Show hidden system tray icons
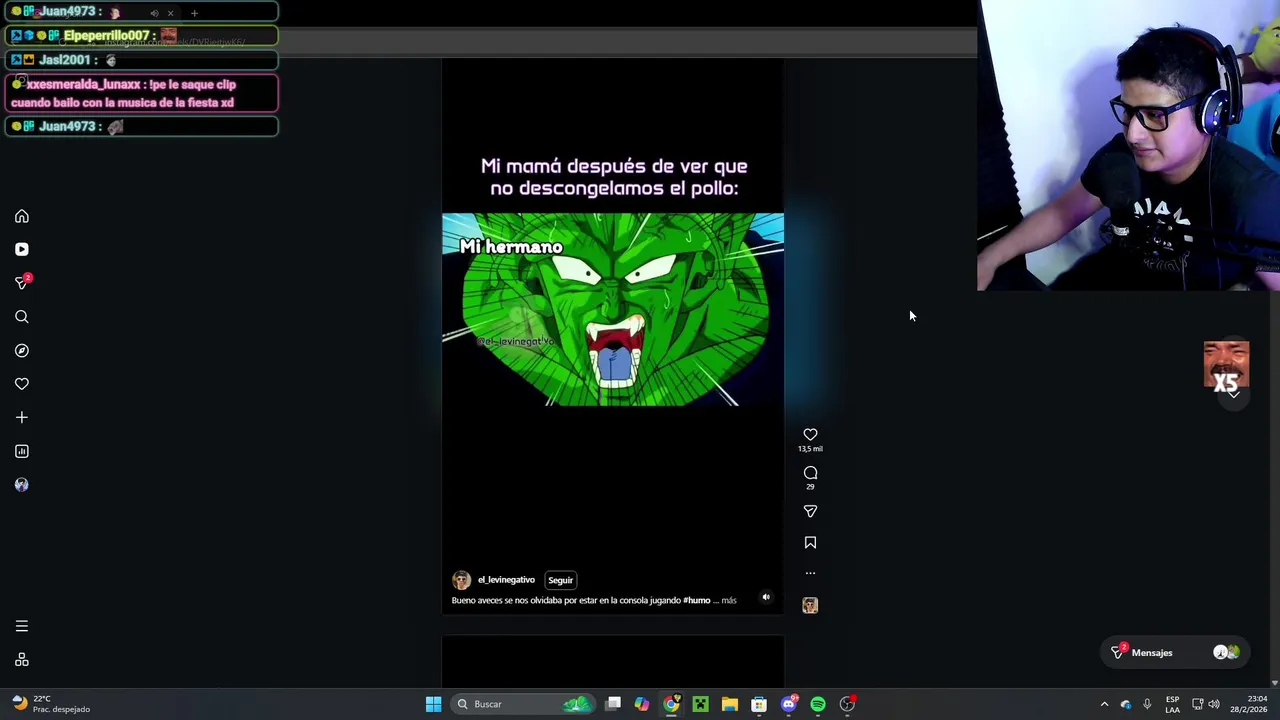This screenshot has width=1280, height=720. click(1104, 704)
